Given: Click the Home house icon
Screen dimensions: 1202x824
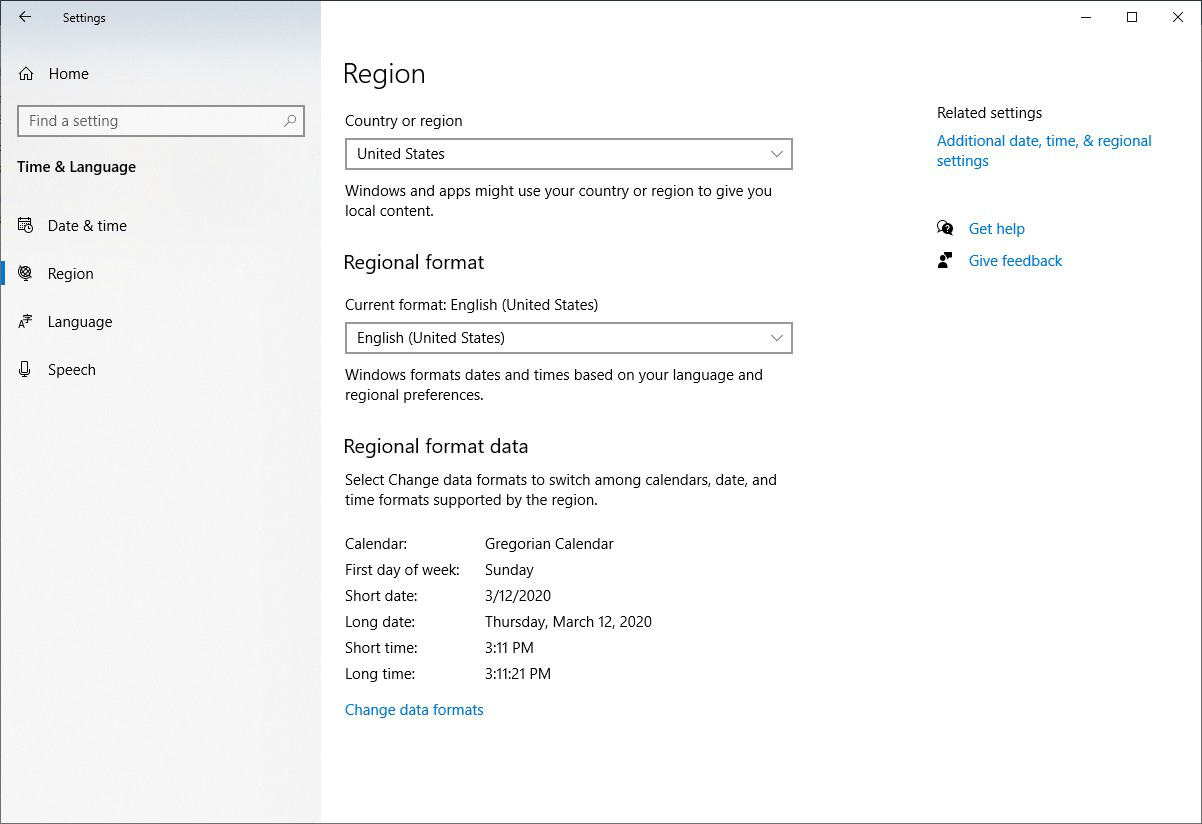Looking at the screenshot, I should coord(26,74).
